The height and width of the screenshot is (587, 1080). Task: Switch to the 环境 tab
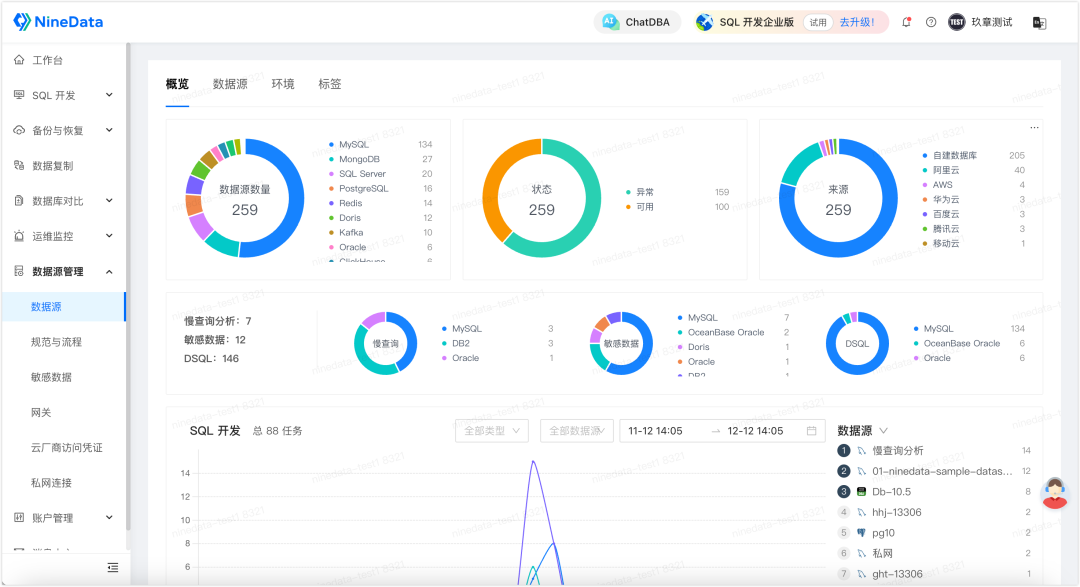[x=282, y=84]
